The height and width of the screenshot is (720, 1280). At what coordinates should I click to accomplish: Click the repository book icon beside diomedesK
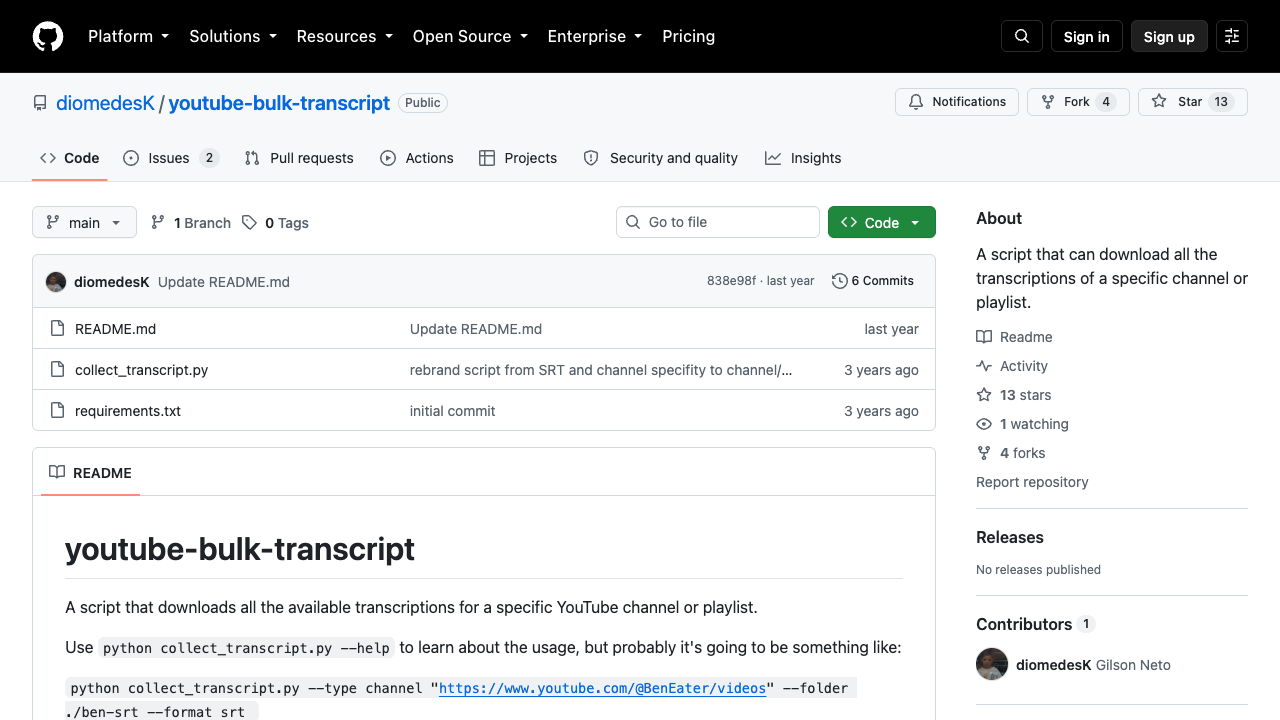(40, 103)
